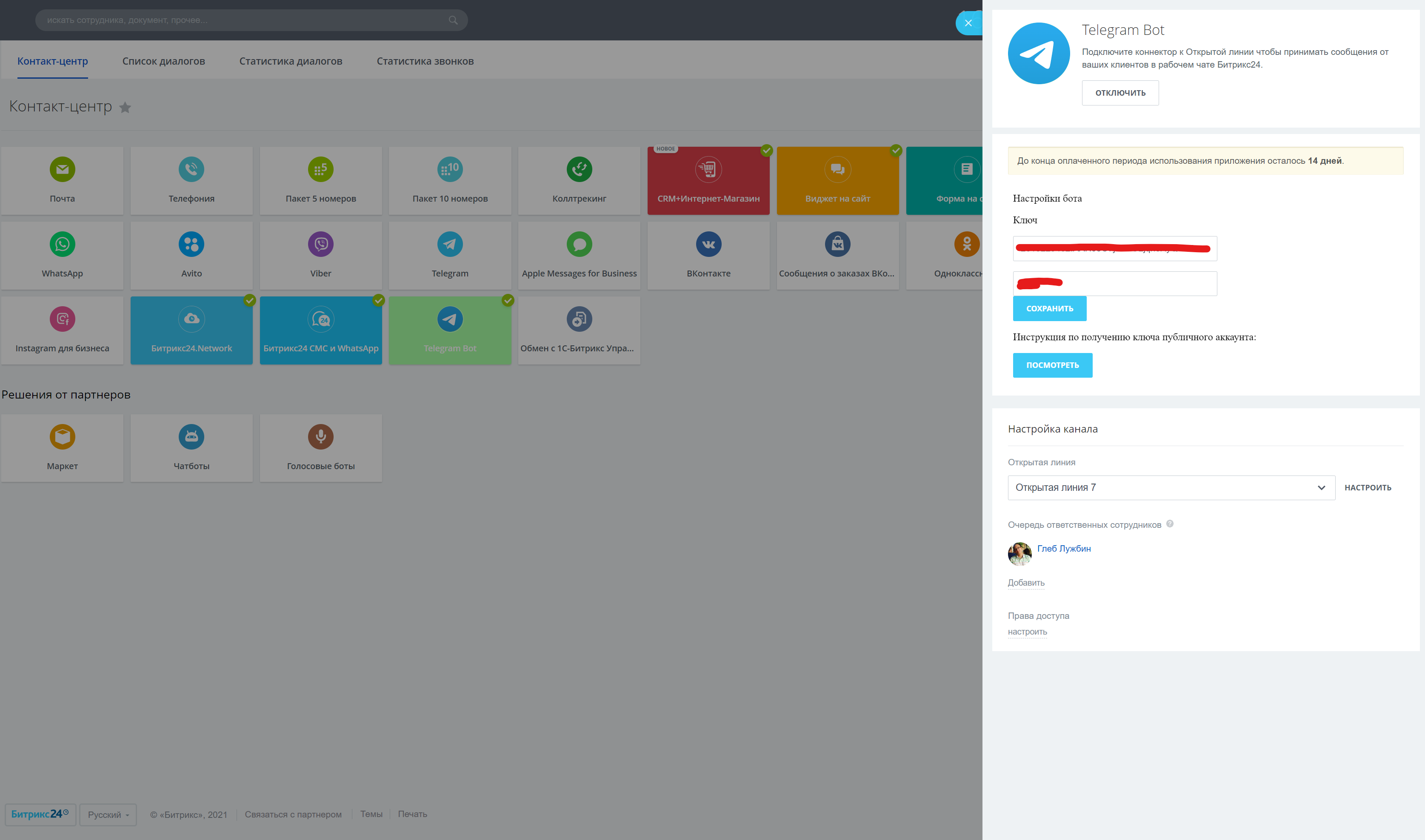Open the Голосовые боты tile
The height and width of the screenshot is (840, 1425).
320,448
